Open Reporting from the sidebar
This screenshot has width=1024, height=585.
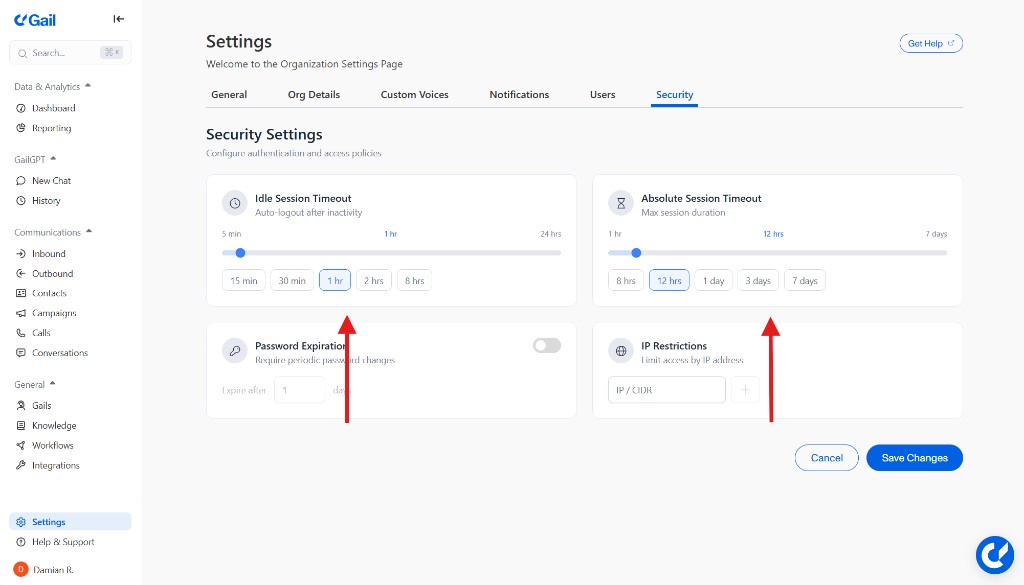[51, 128]
